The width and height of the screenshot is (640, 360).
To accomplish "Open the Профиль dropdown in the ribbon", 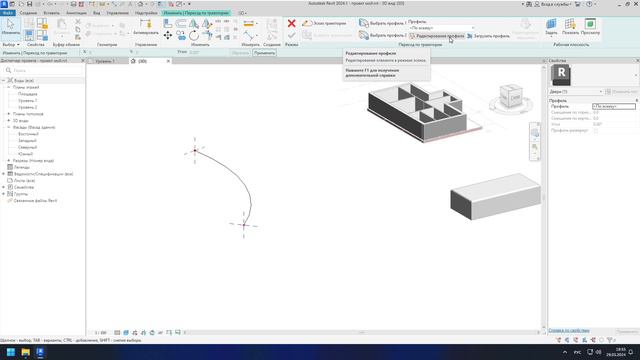I will click(x=441, y=28).
